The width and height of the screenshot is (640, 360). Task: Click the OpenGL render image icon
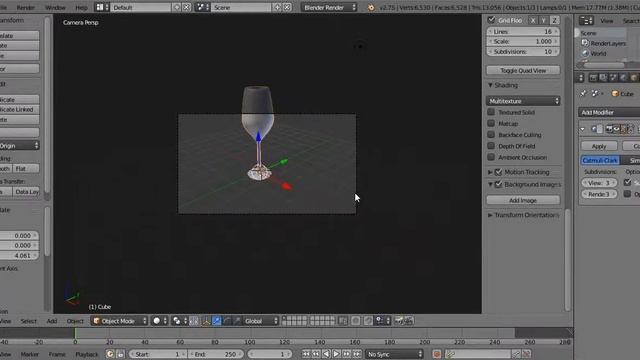pos(399,321)
